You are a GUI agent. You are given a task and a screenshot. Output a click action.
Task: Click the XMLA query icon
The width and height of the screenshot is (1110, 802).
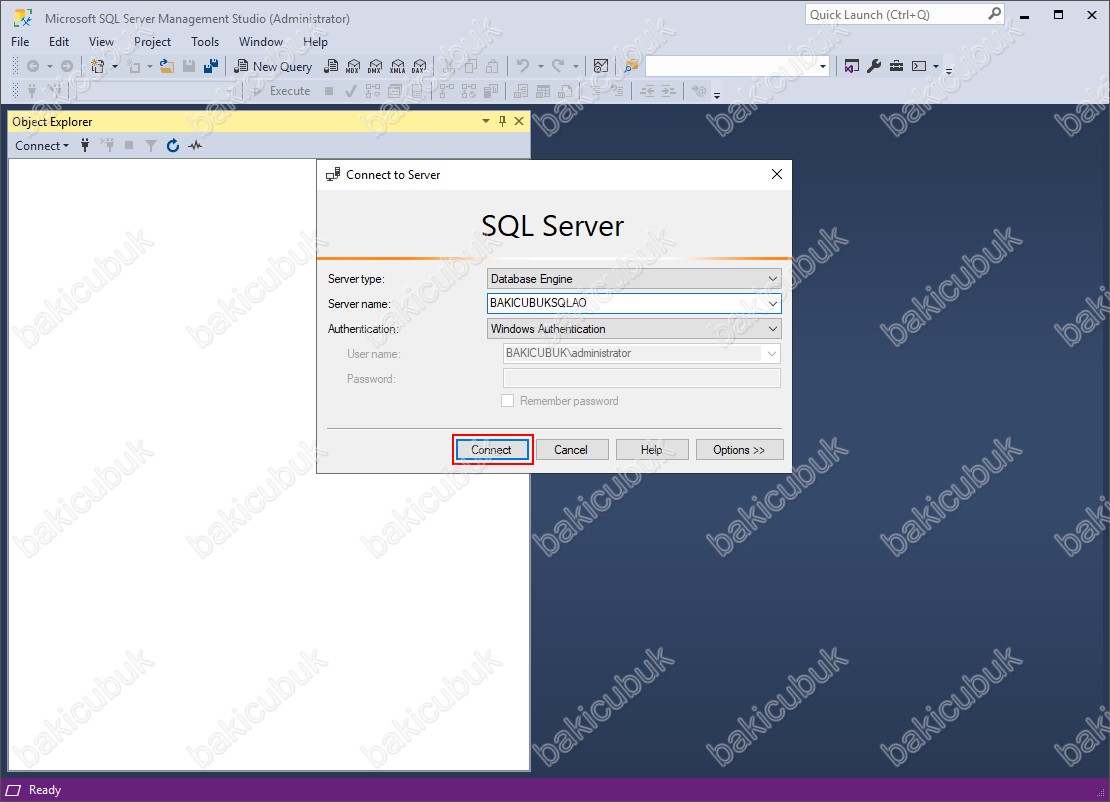(x=398, y=67)
